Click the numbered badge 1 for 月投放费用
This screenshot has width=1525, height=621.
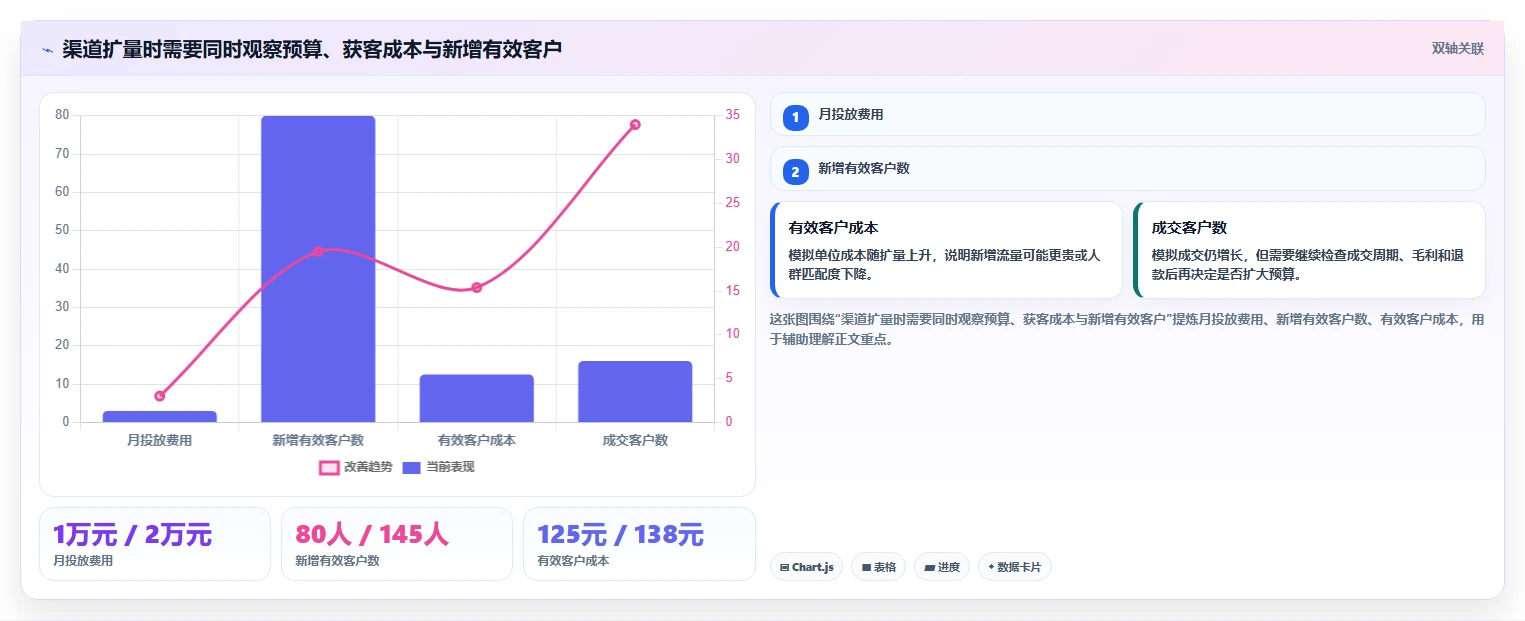pyautogui.click(x=796, y=118)
